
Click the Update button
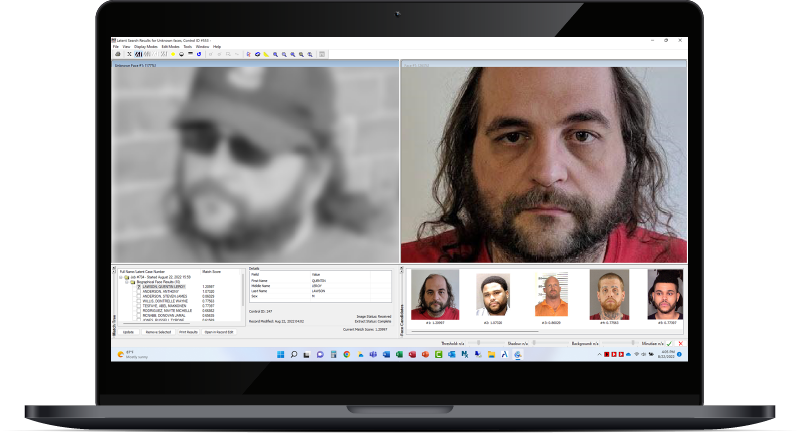129,332
